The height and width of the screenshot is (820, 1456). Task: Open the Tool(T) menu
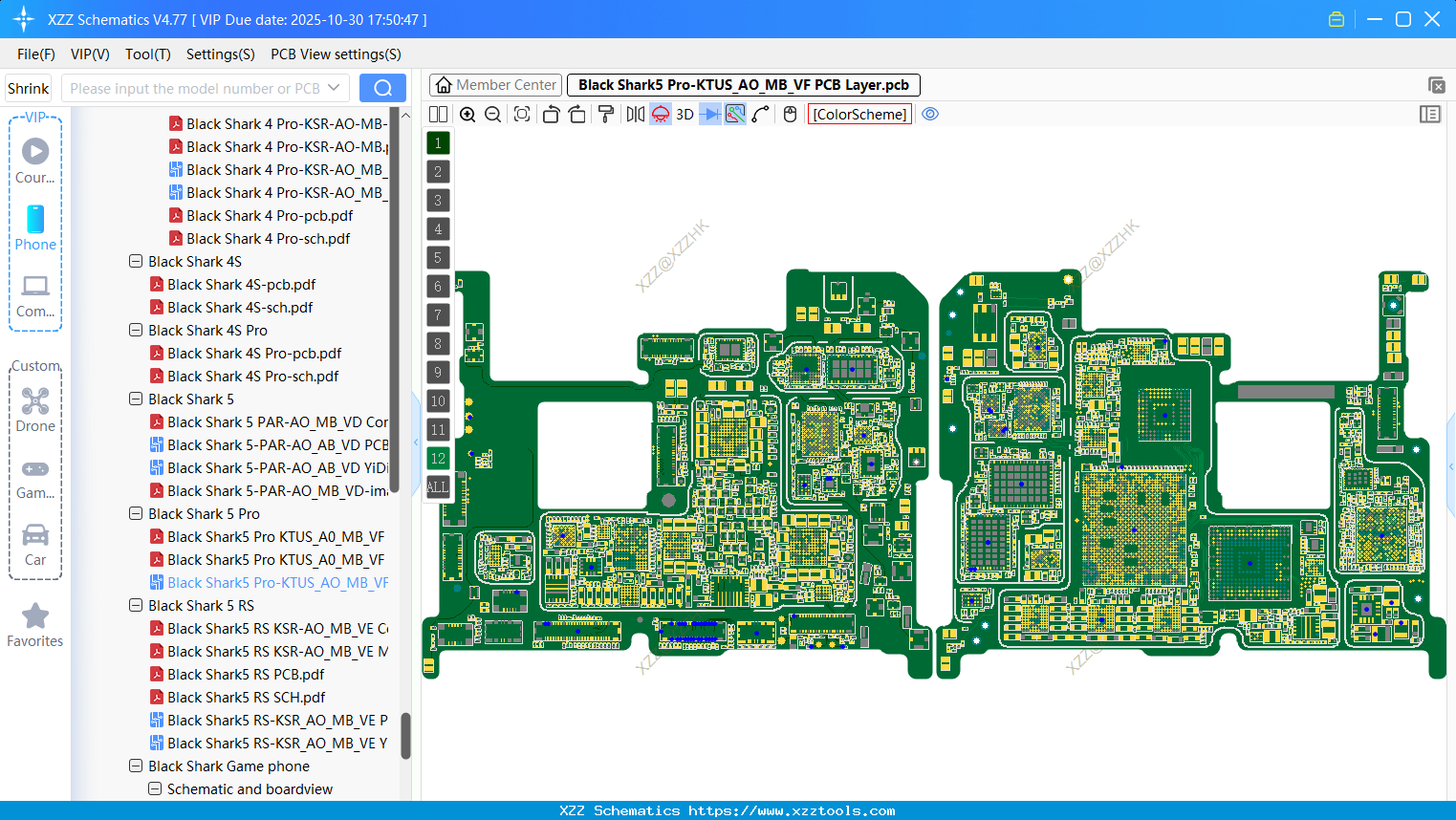[x=147, y=54]
